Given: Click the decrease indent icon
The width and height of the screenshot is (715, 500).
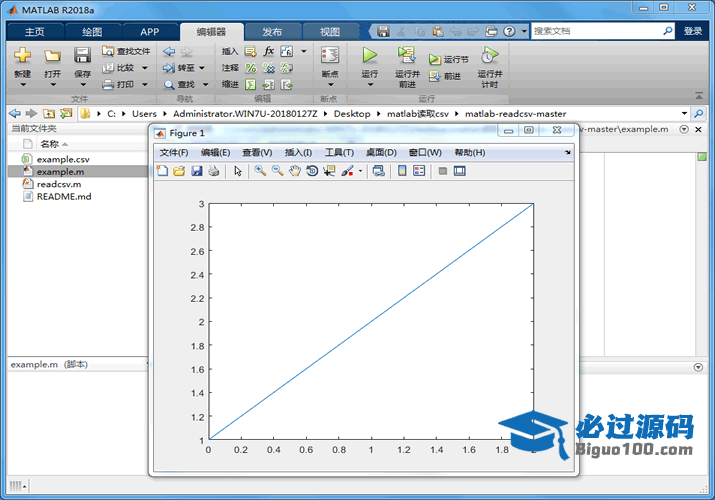Looking at the screenshot, I should [x=287, y=84].
